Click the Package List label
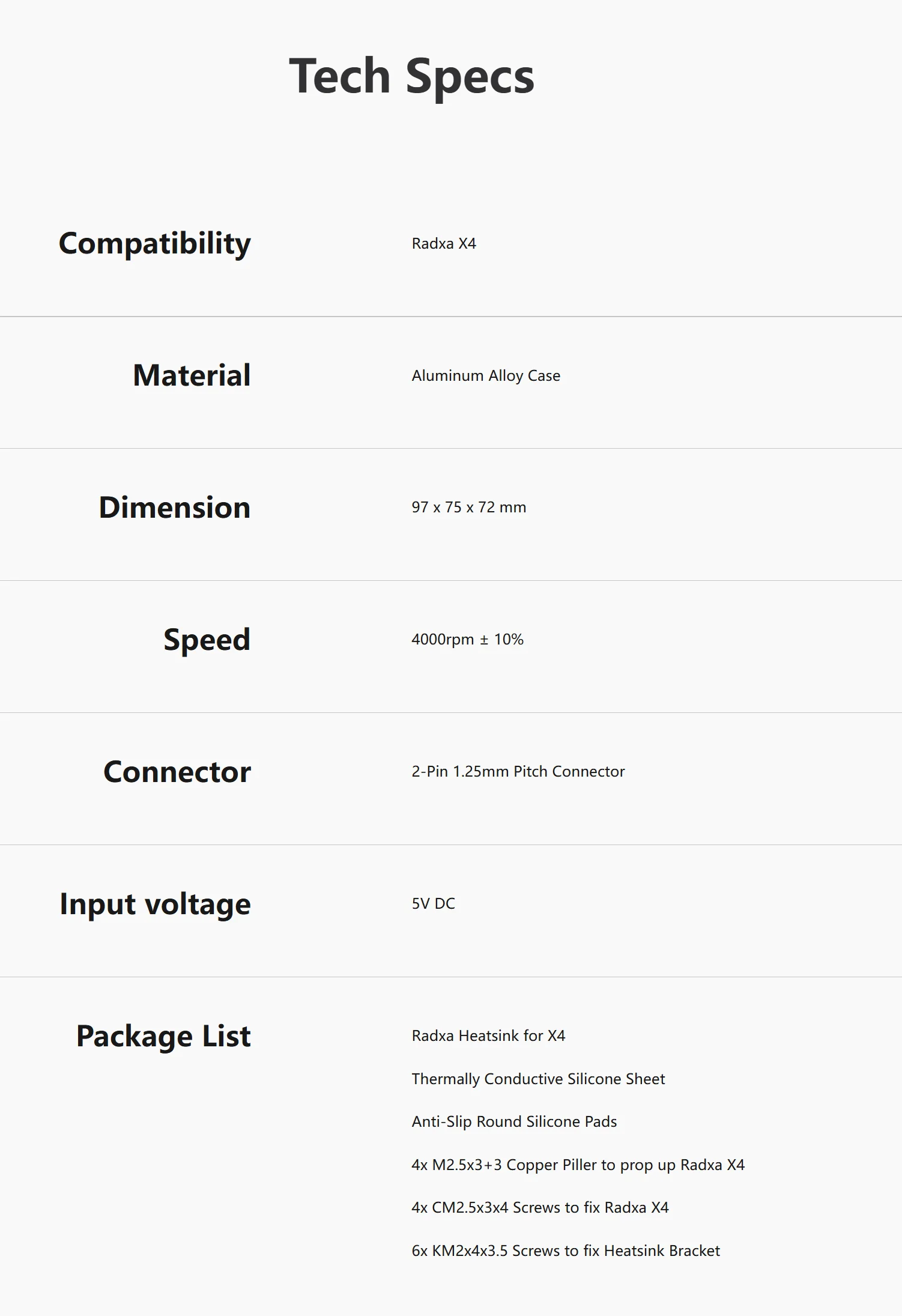902x1316 pixels. [163, 1036]
